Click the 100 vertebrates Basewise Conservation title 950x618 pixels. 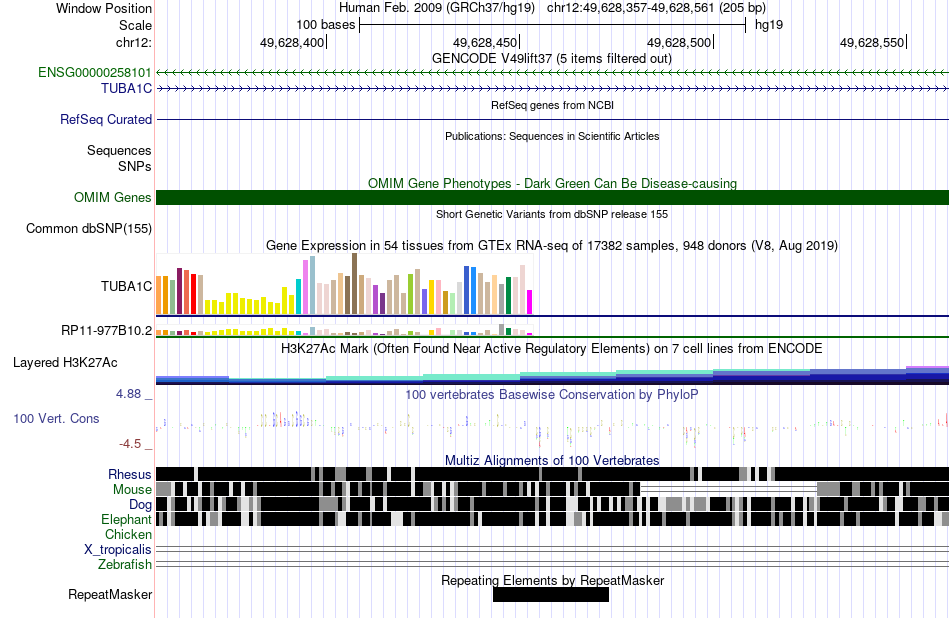coord(552,395)
